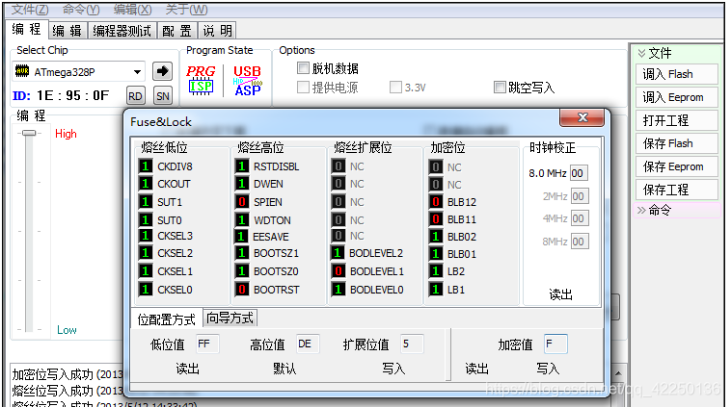The width and height of the screenshot is (728, 411).
Task: Click 调入 Flash button
Action: [676, 74]
